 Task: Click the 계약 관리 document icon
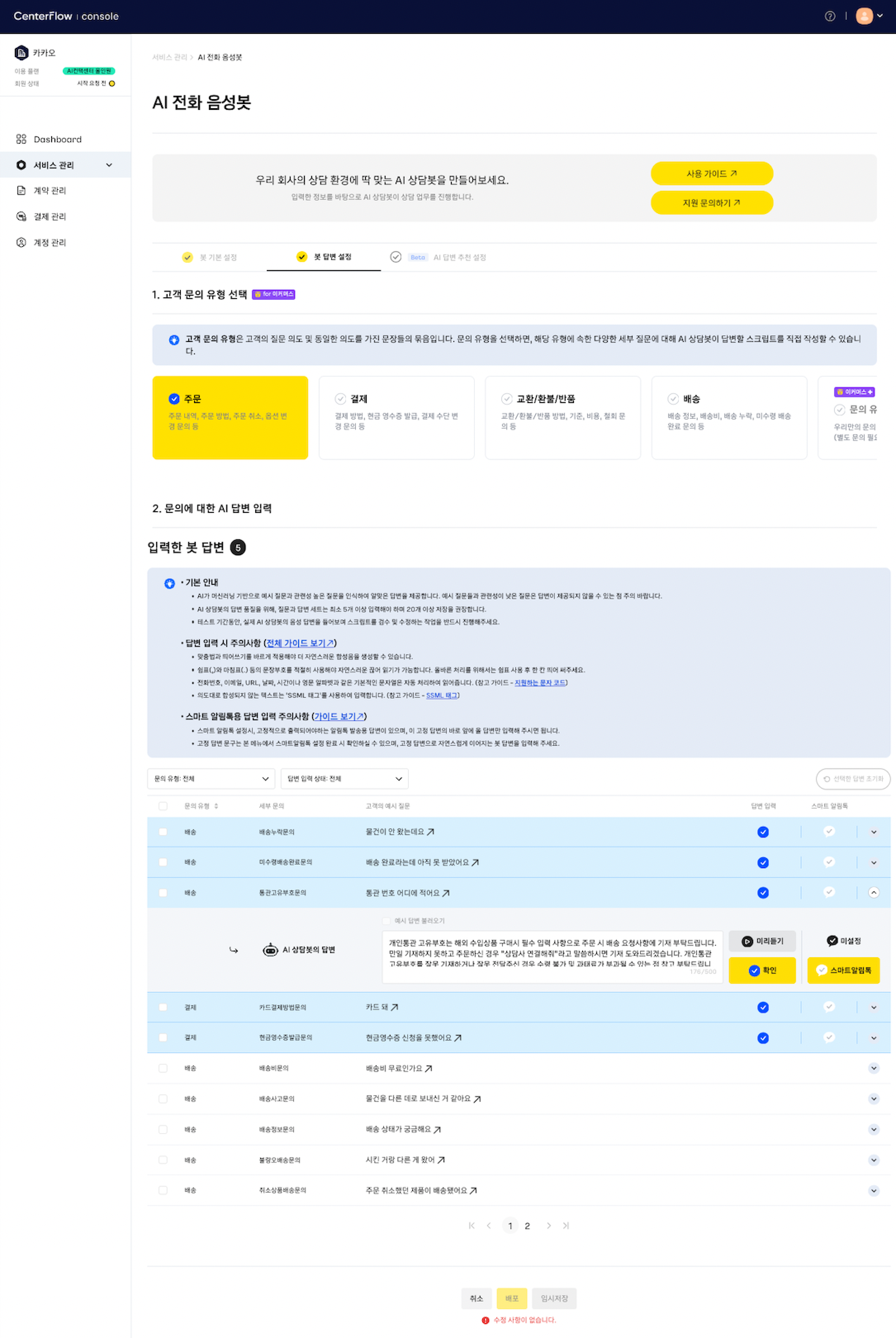(x=21, y=190)
